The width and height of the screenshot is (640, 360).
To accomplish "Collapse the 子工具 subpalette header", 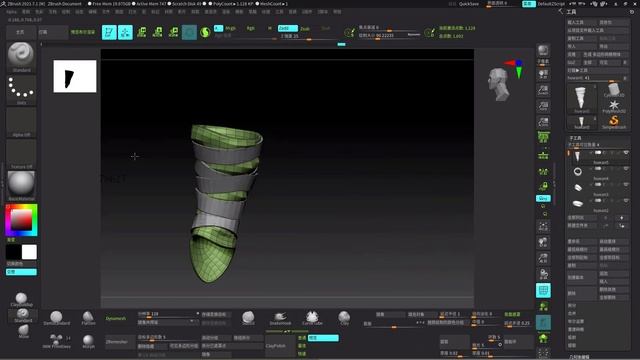I will [x=576, y=138].
